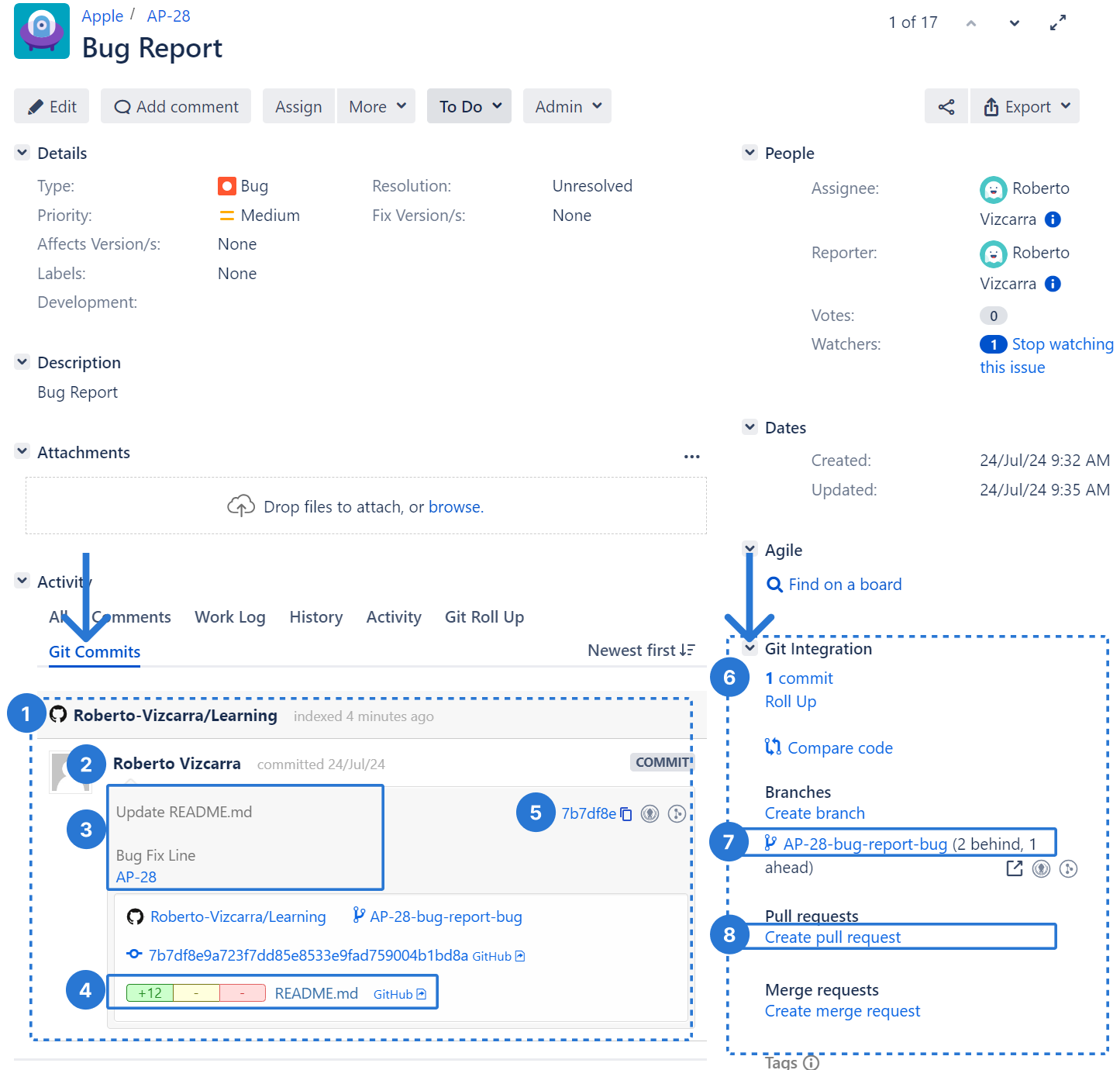The width and height of the screenshot is (1120, 1070).
Task: Click the cloud upload icon in attachments dropzone
Action: point(241,506)
